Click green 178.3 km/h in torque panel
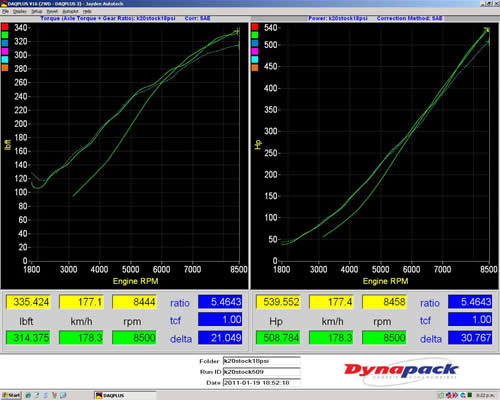 click(81, 338)
